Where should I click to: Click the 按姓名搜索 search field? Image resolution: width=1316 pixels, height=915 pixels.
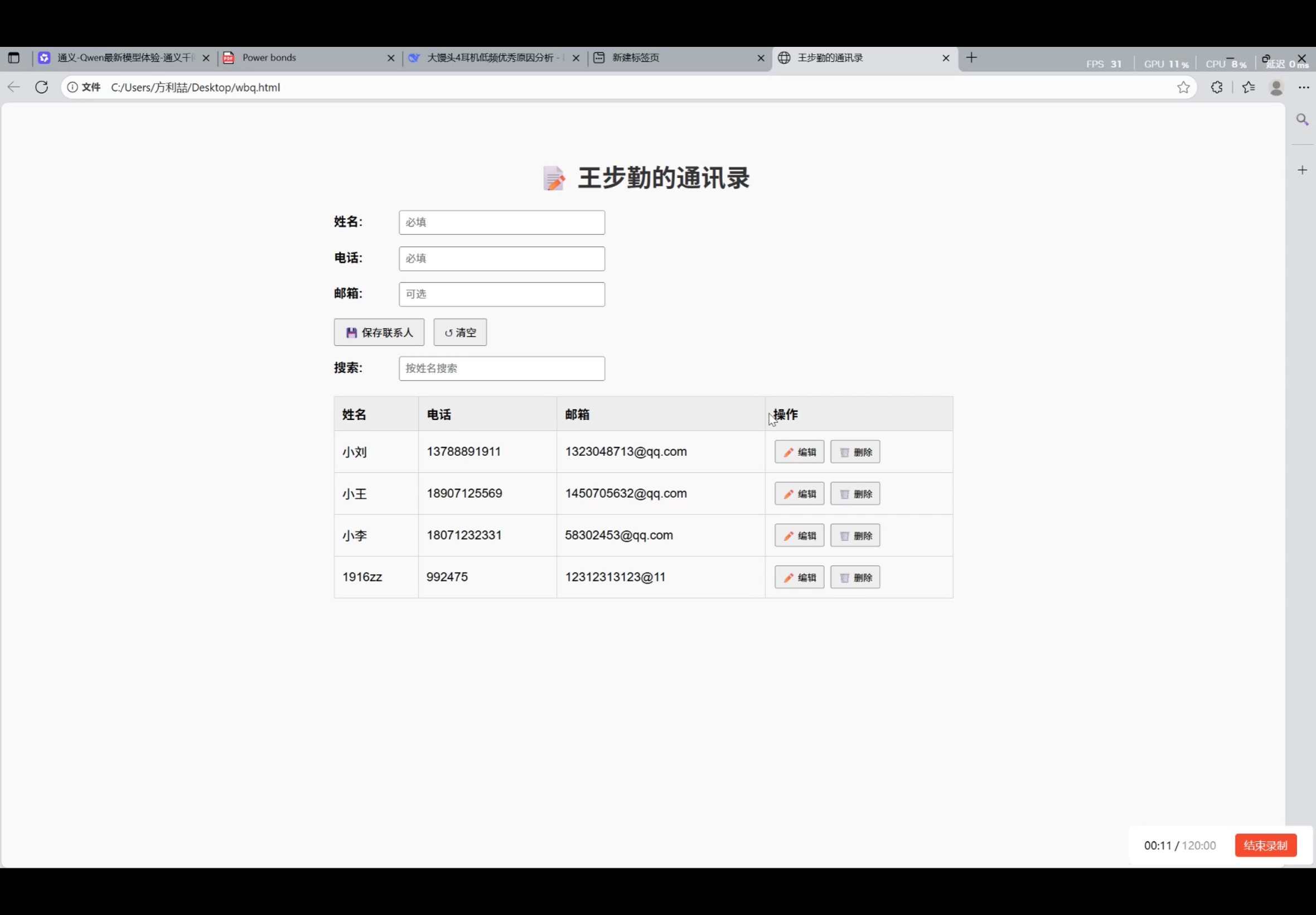click(x=501, y=368)
